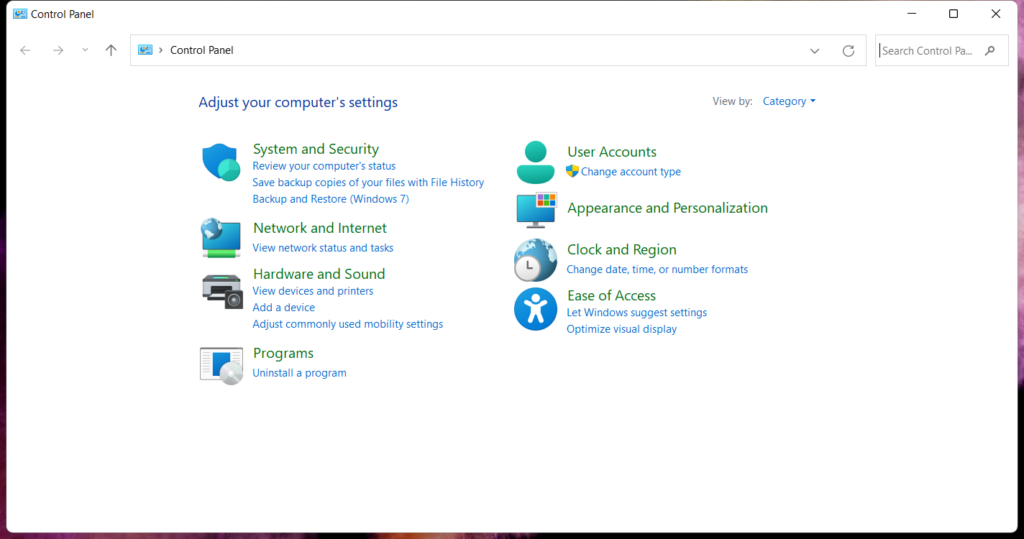Click the search magnifier icon
Screen dimensions: 1024x539
[x=990, y=50]
